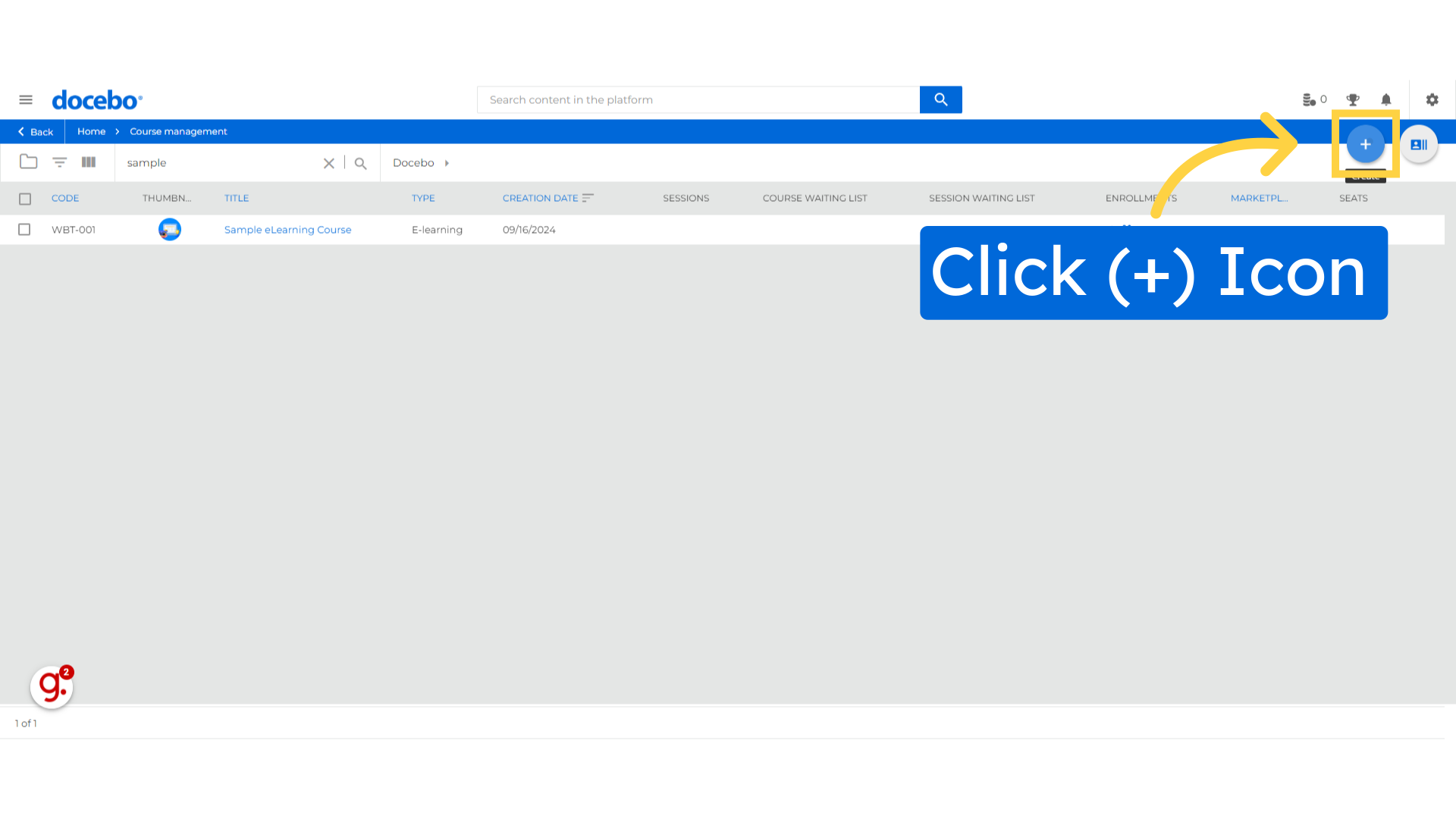This screenshot has height=819, width=1456.
Task: Expand the Docebo breadcrumb dropdown
Action: [x=448, y=162]
